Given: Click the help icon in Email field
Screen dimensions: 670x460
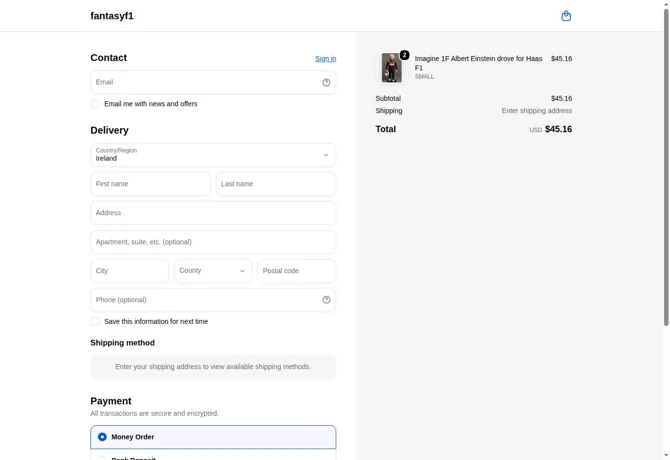Looking at the screenshot, I should coord(326,82).
